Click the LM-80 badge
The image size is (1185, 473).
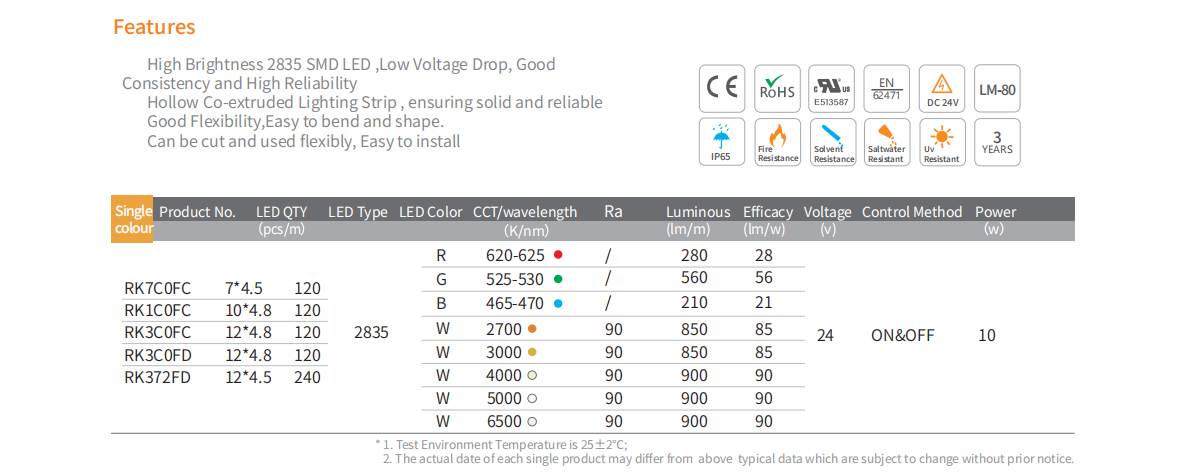coord(997,89)
